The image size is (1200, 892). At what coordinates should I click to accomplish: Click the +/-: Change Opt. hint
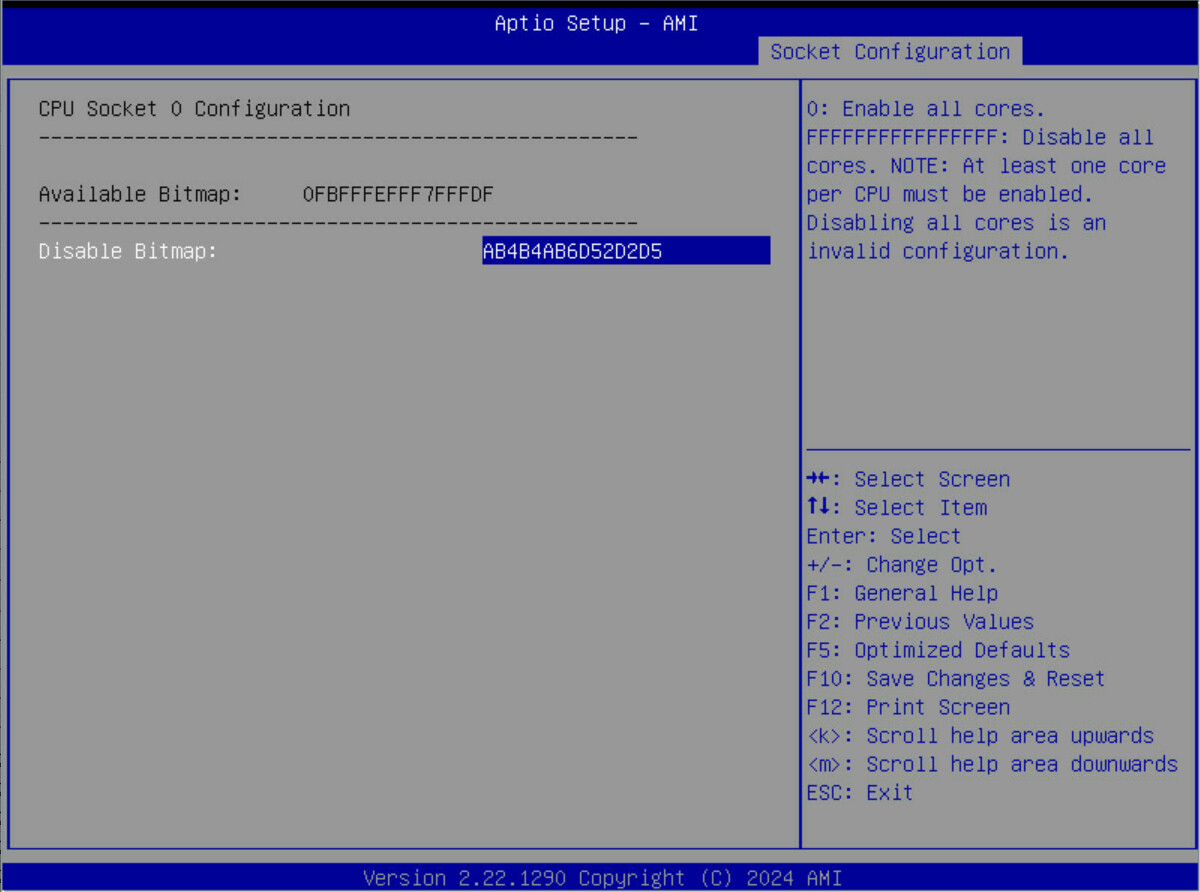(x=901, y=565)
